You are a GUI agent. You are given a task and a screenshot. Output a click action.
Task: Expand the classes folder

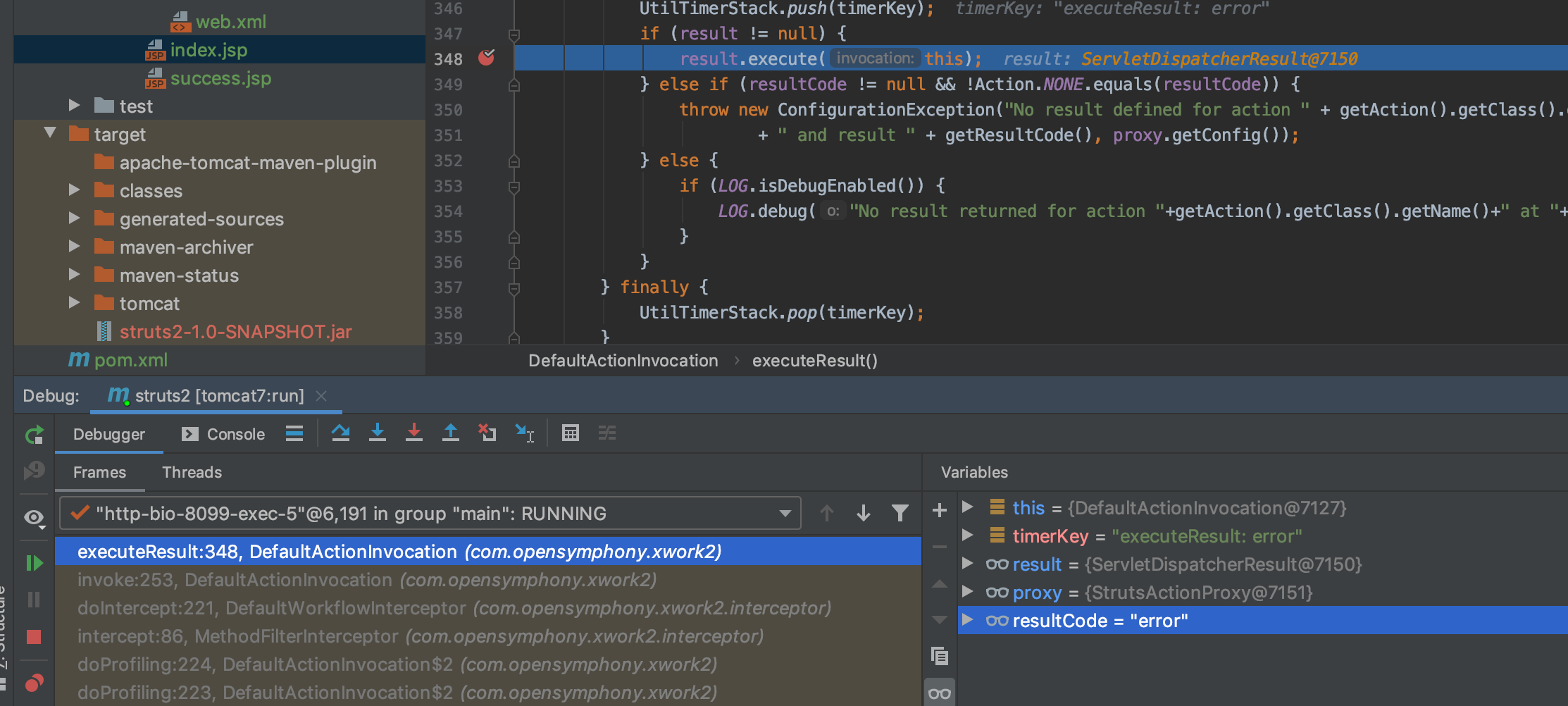click(x=74, y=190)
